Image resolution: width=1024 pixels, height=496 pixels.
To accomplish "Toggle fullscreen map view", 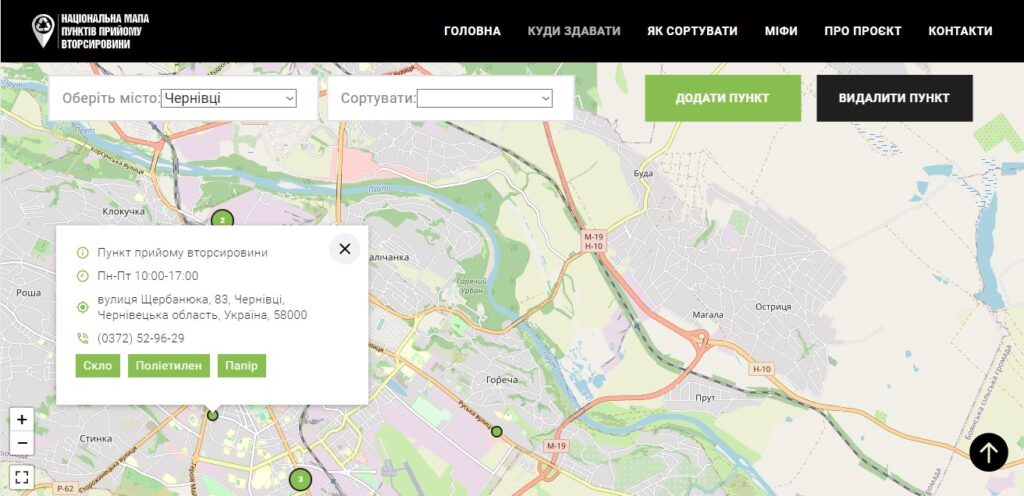I will pos(22,477).
